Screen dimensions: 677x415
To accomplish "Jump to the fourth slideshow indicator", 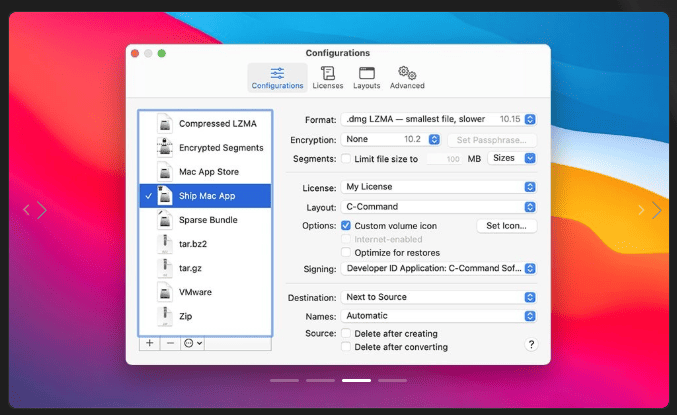I will tap(392, 380).
